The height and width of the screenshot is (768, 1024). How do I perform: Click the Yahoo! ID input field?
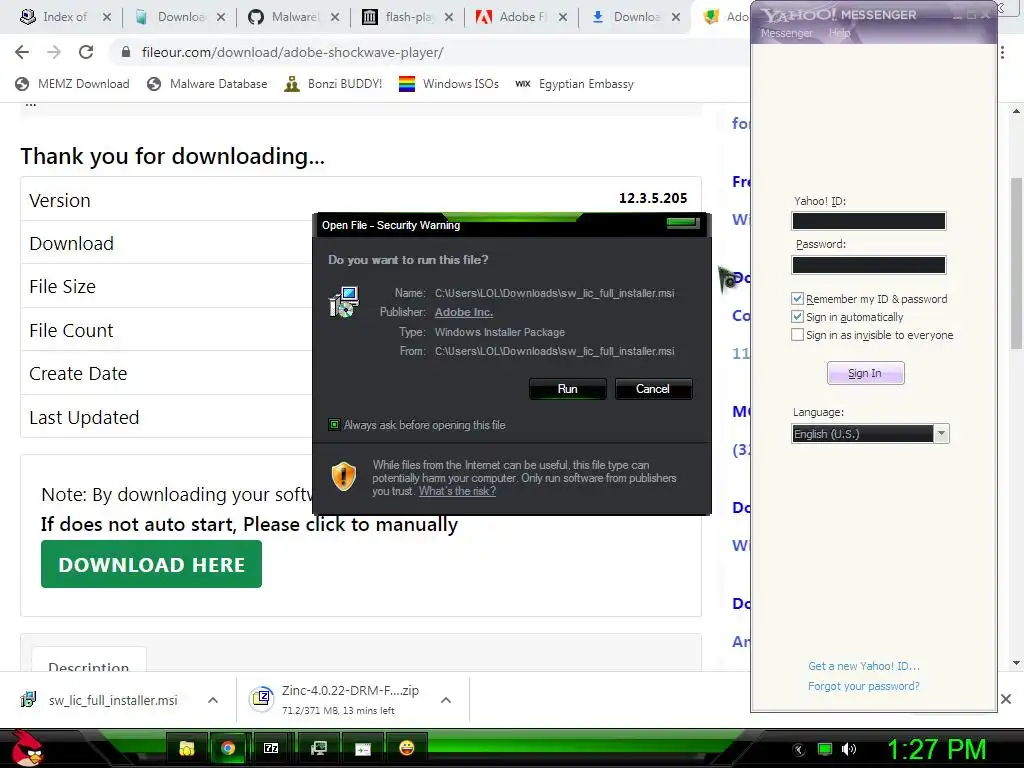coord(869,221)
